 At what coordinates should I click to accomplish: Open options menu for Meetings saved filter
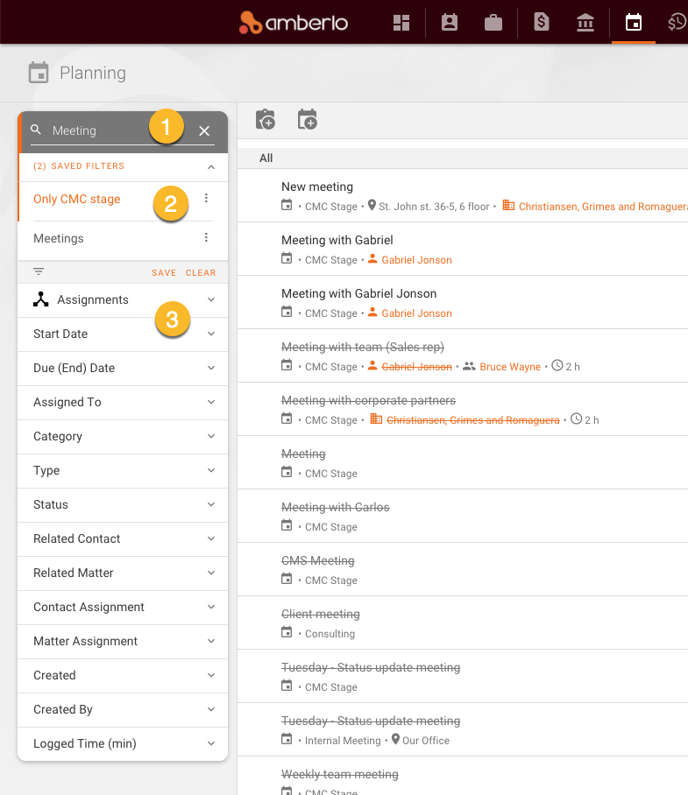pos(206,237)
